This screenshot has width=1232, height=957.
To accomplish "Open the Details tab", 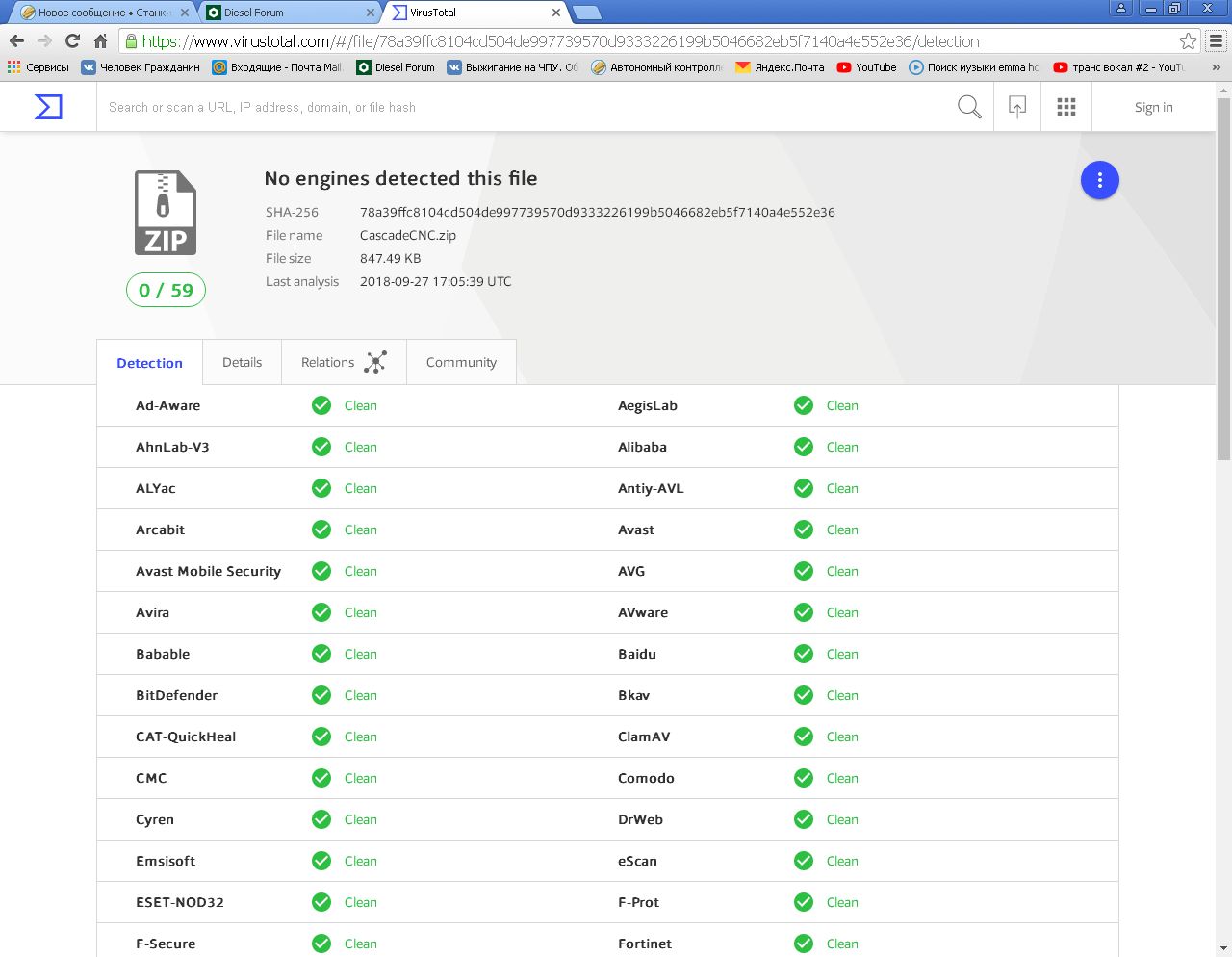I will pos(242,362).
